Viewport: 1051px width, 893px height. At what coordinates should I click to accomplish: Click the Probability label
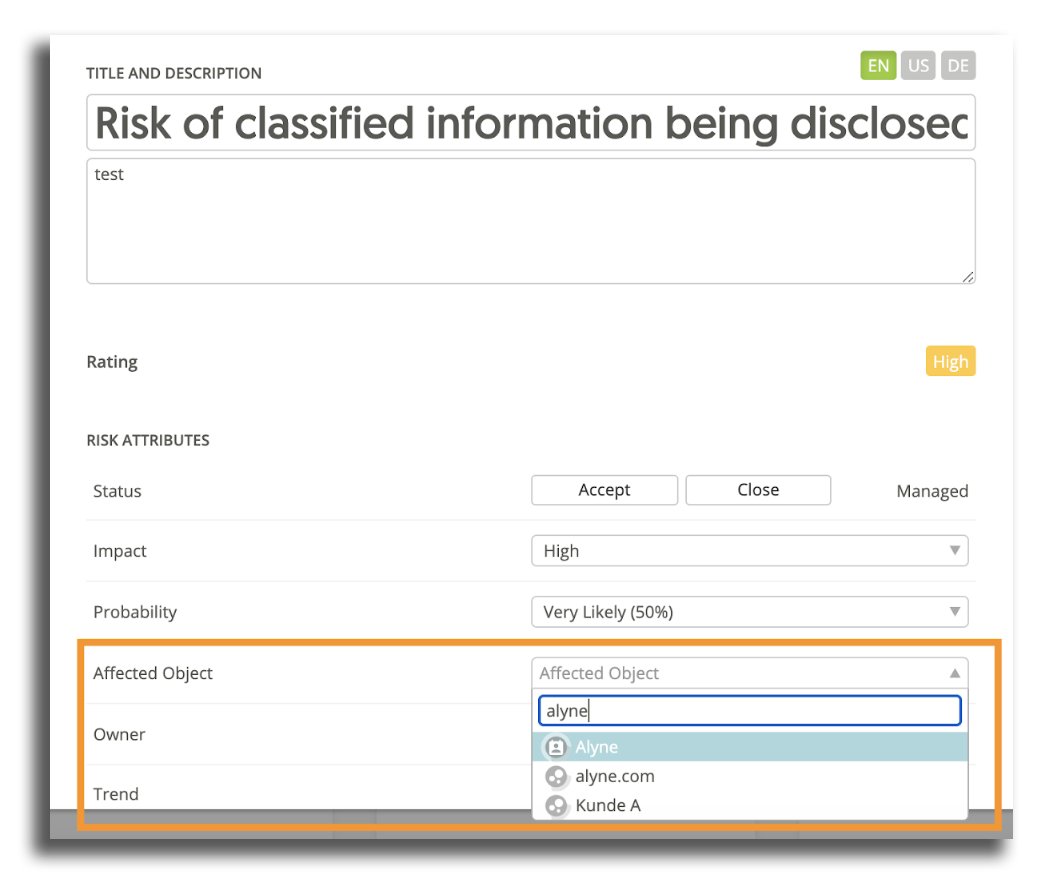pos(135,612)
